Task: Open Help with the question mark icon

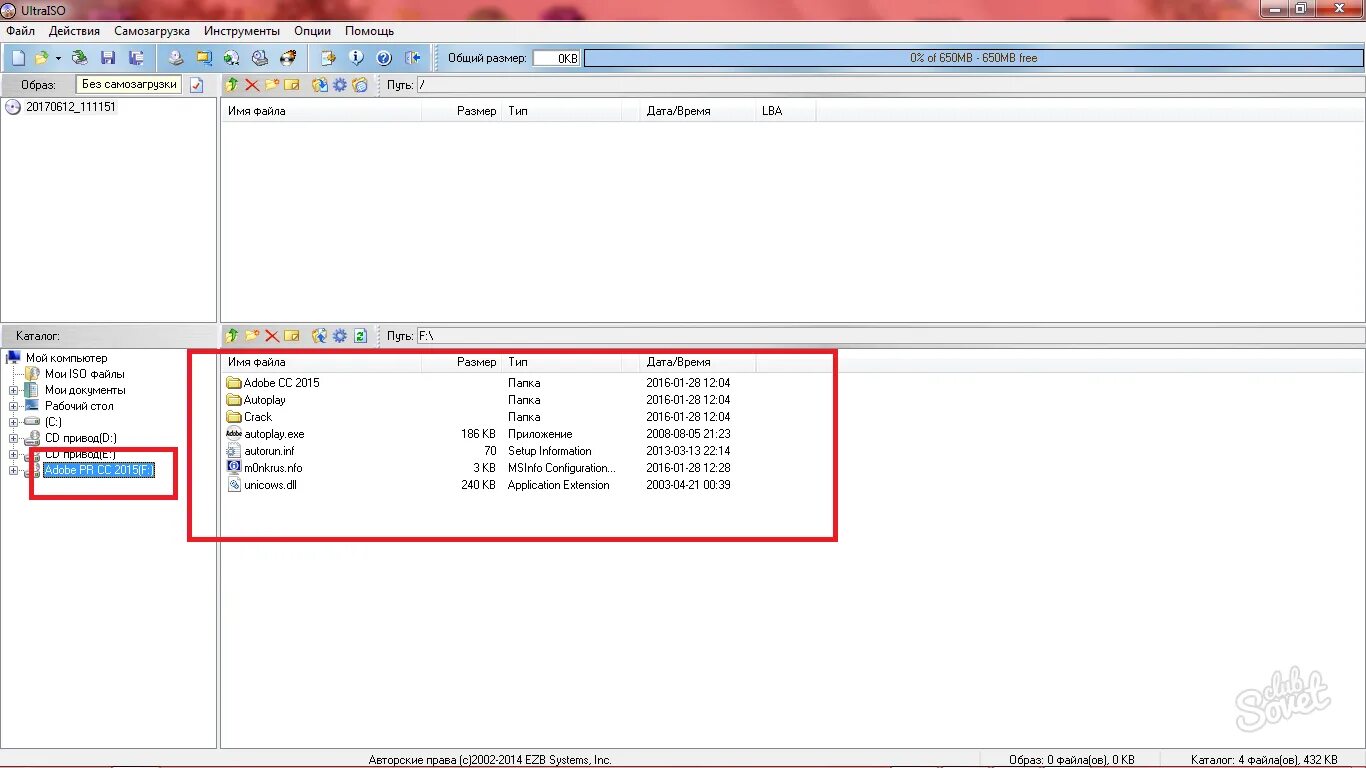Action: click(384, 58)
